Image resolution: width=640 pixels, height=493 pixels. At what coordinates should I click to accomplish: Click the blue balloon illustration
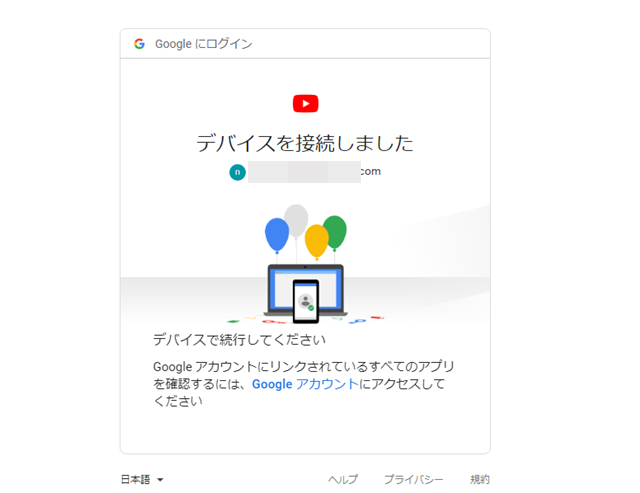[277, 235]
